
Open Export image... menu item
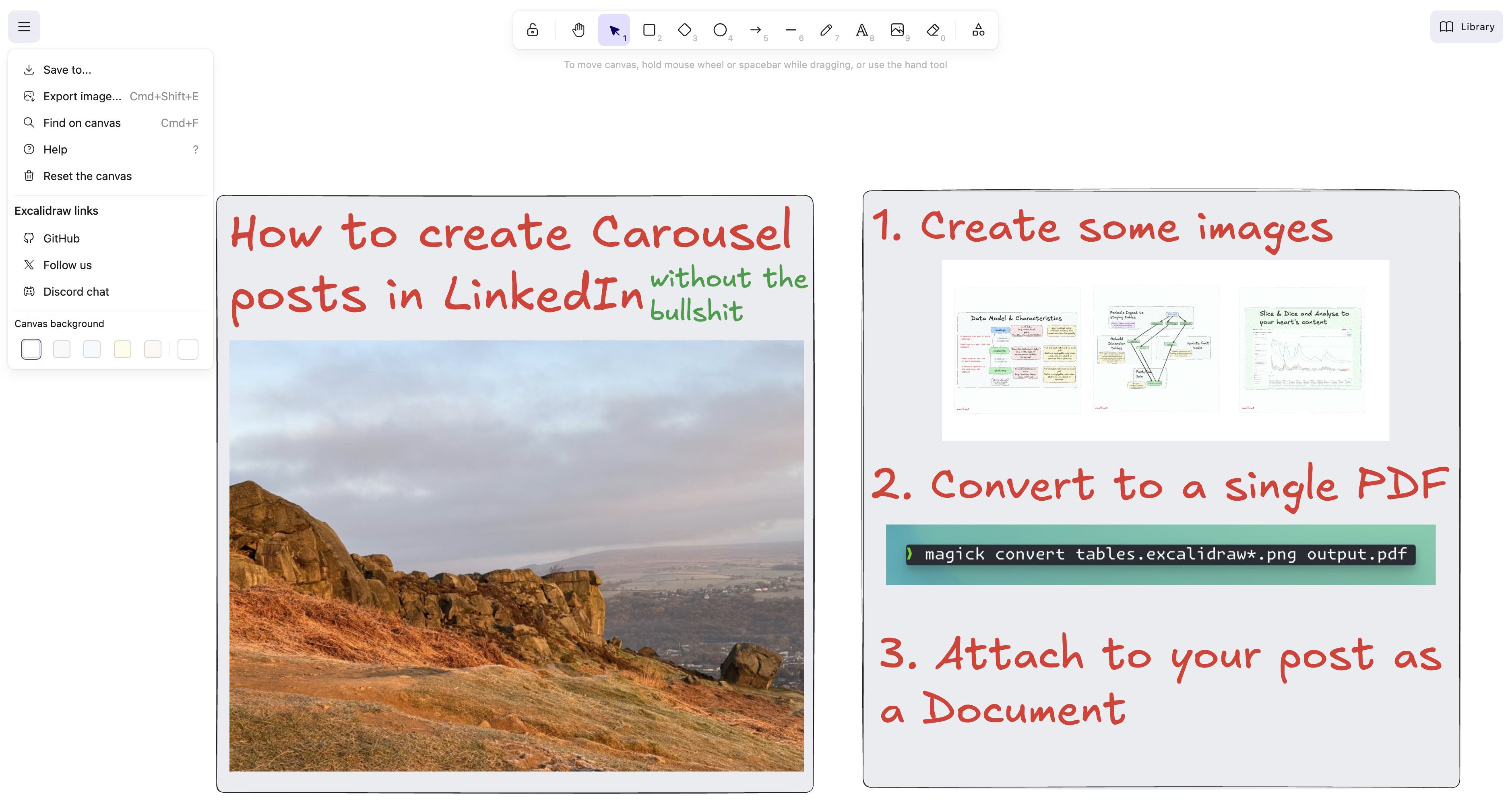[x=82, y=96]
